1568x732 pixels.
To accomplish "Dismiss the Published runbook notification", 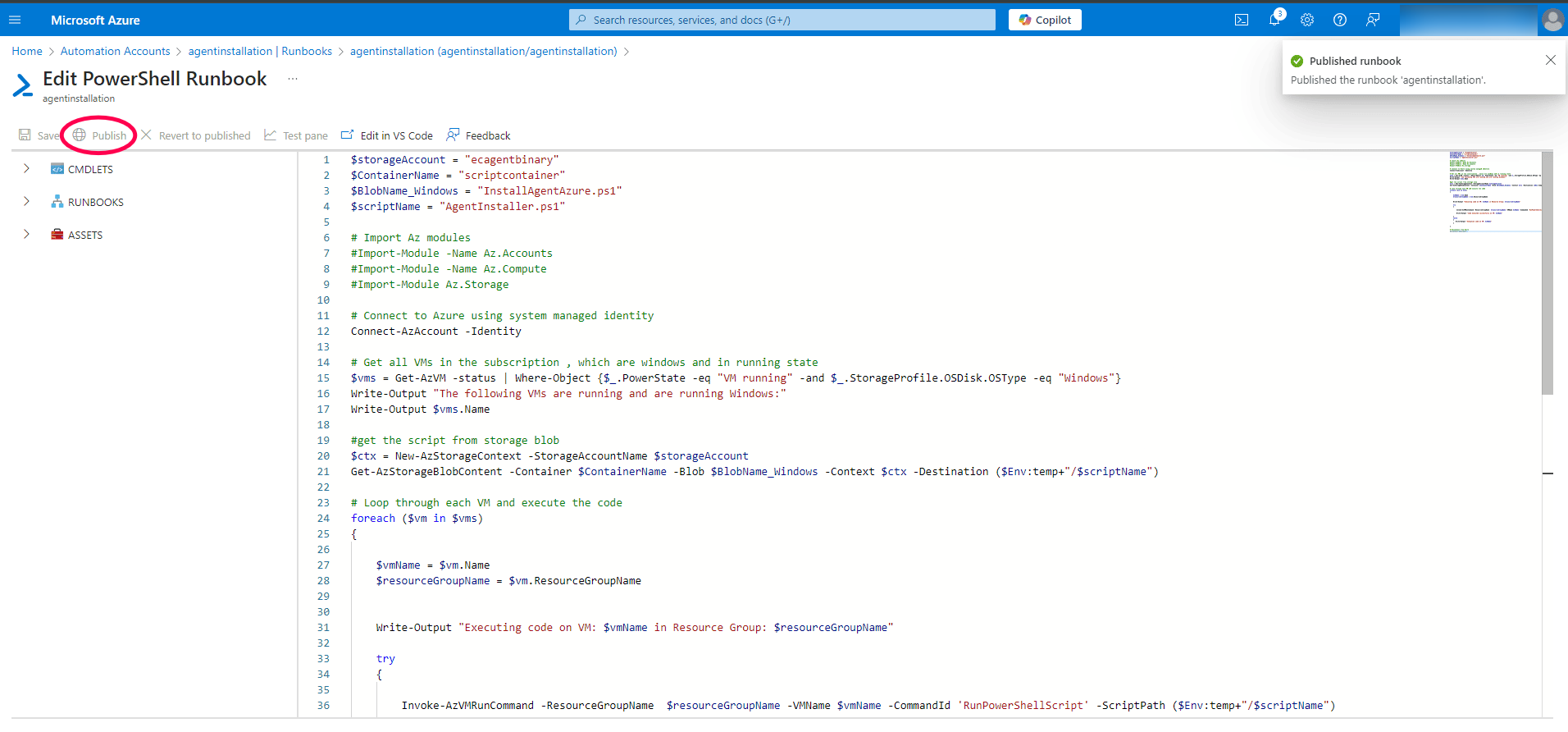I will [x=1550, y=60].
